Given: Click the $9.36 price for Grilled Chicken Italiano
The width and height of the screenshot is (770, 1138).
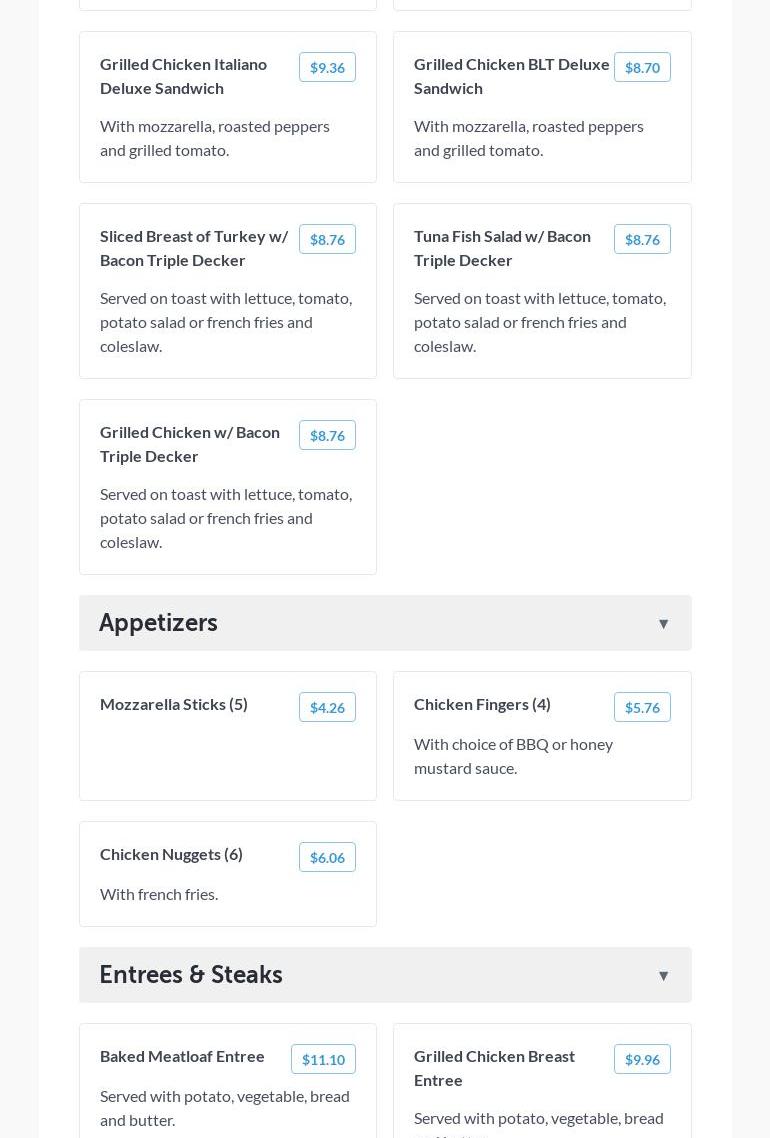Looking at the screenshot, I should pyautogui.click(x=327, y=67).
